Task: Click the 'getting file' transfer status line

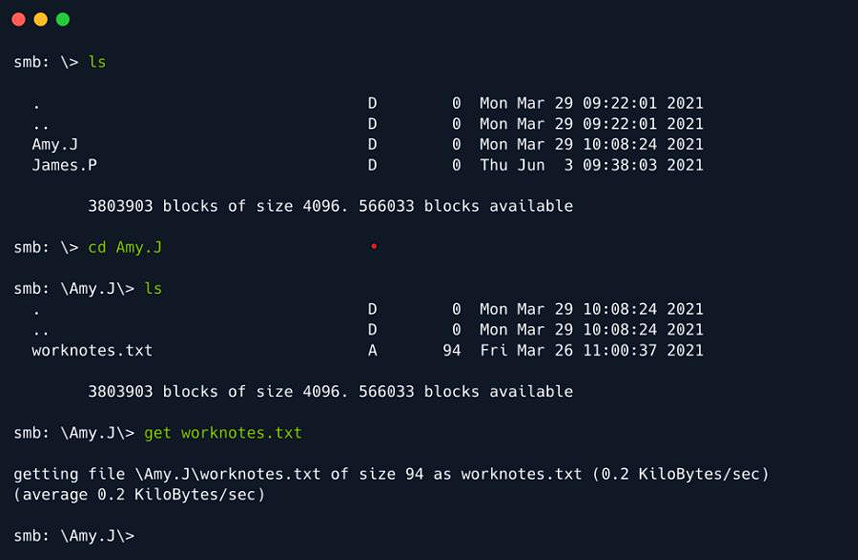Action: click(x=391, y=474)
